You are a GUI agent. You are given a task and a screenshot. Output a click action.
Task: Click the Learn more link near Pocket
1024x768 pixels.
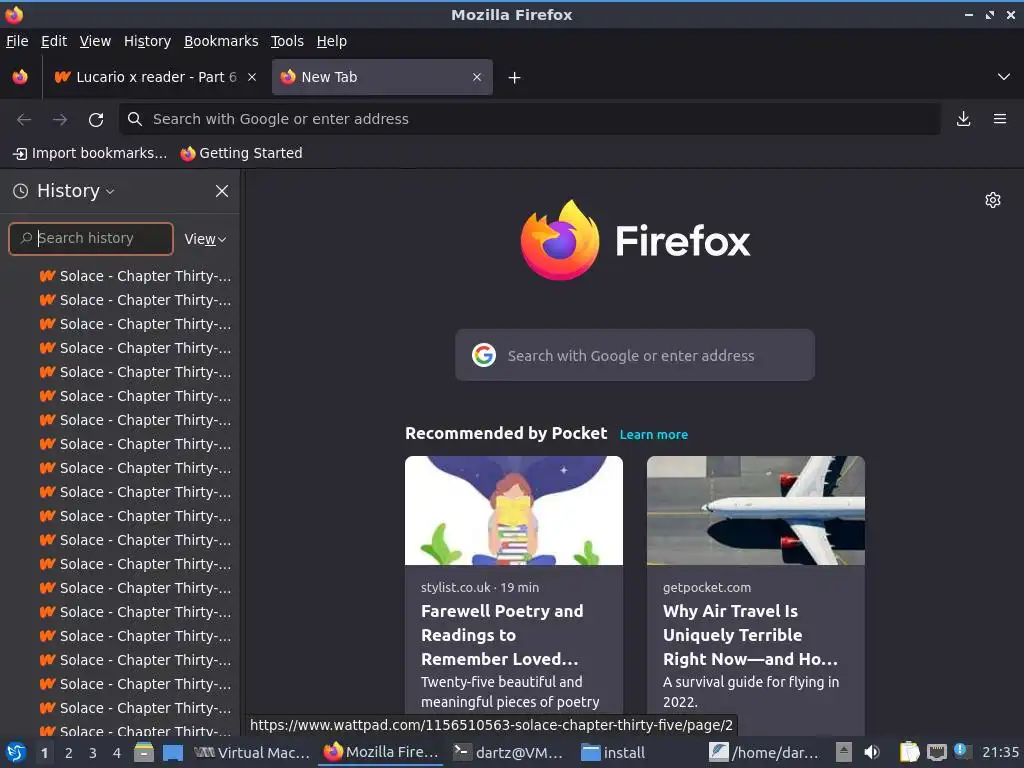point(654,434)
